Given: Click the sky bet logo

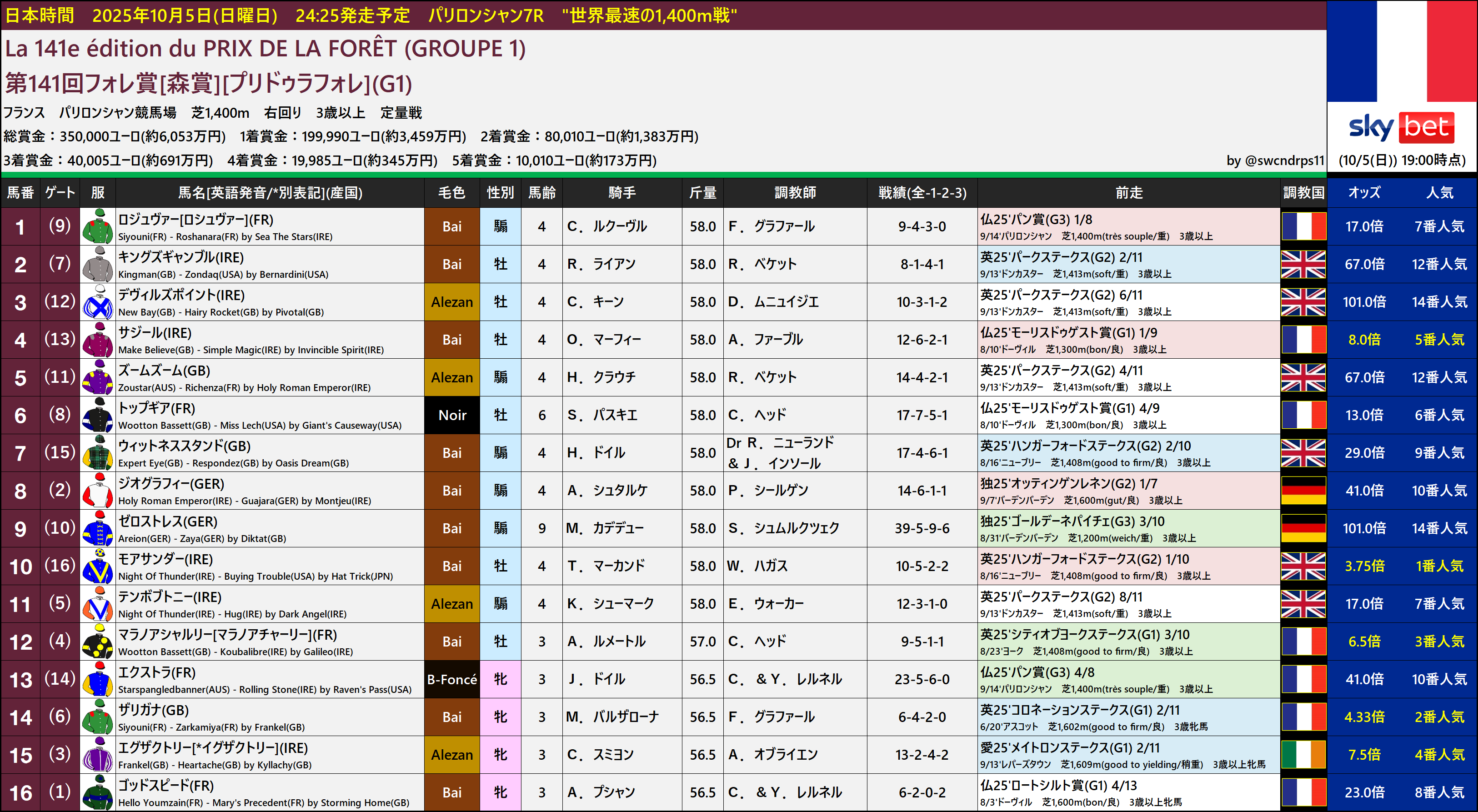Looking at the screenshot, I should click(x=1401, y=127).
